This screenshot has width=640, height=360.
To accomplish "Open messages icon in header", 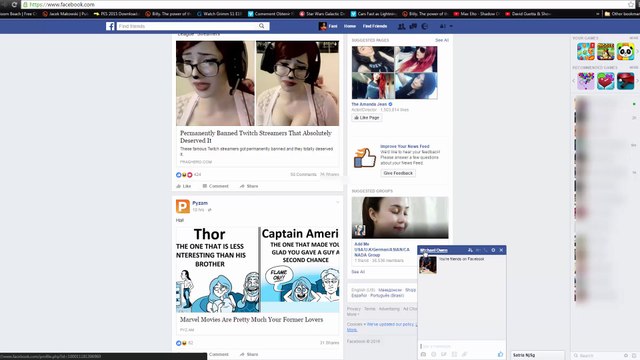I will coord(413,26).
